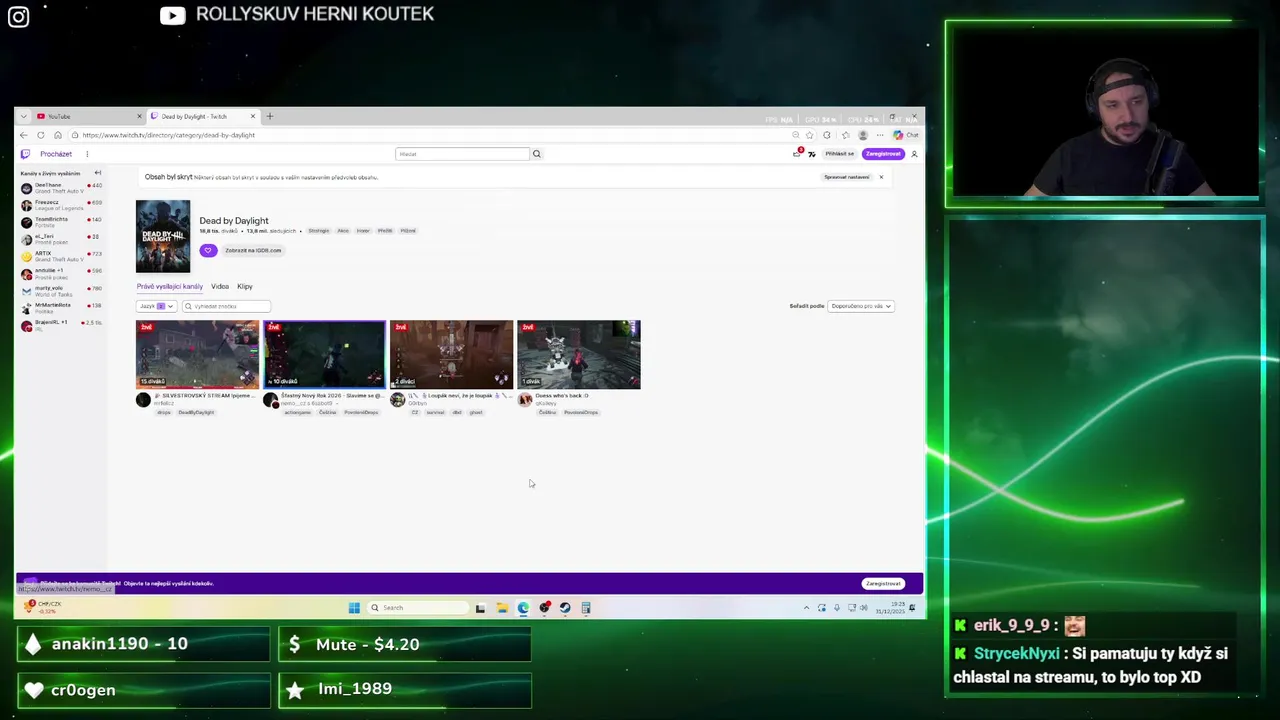Open ARTIX channel in sidebar
The width and height of the screenshot is (1280, 720).
point(61,256)
